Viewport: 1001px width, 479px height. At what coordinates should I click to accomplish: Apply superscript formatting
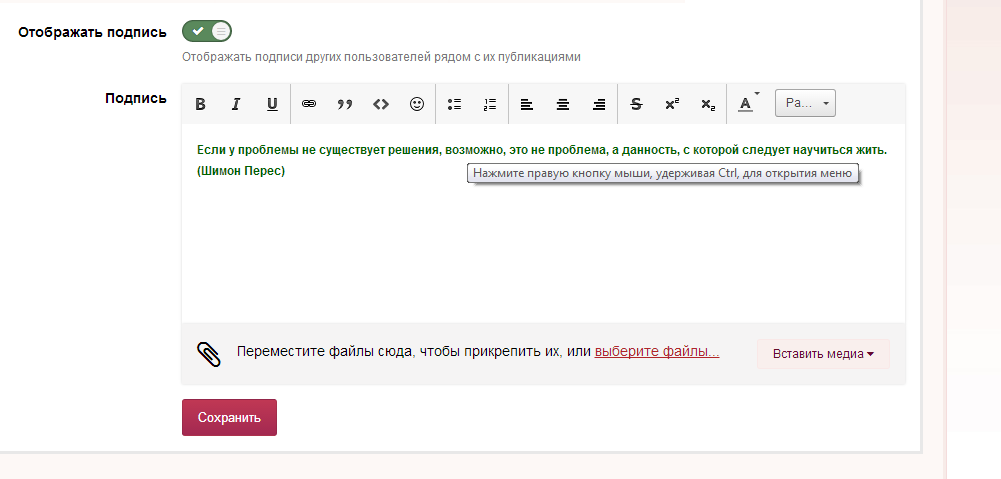672,104
